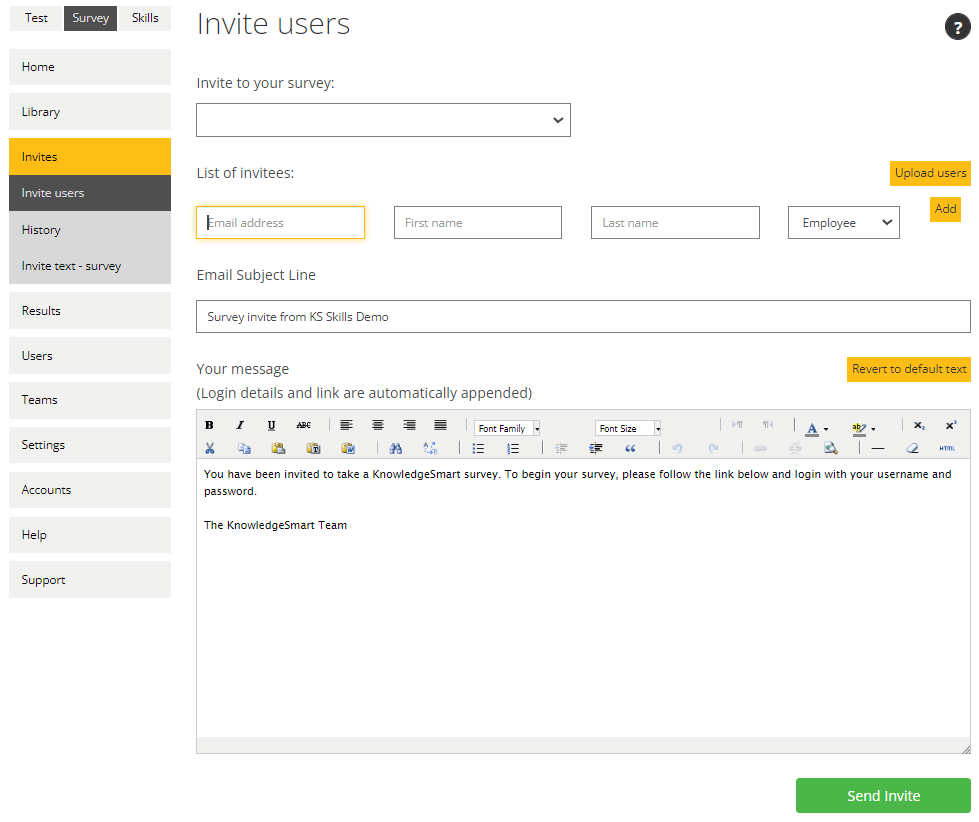Image resolution: width=979 pixels, height=822 pixels.
Task: Open Users in the sidebar
Action: (90, 356)
